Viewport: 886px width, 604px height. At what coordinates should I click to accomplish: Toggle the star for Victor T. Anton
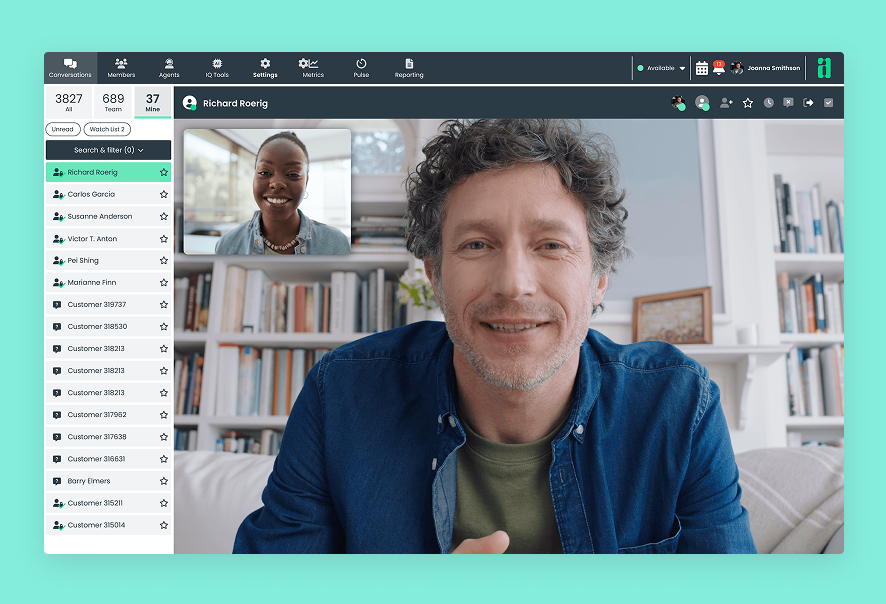click(164, 239)
